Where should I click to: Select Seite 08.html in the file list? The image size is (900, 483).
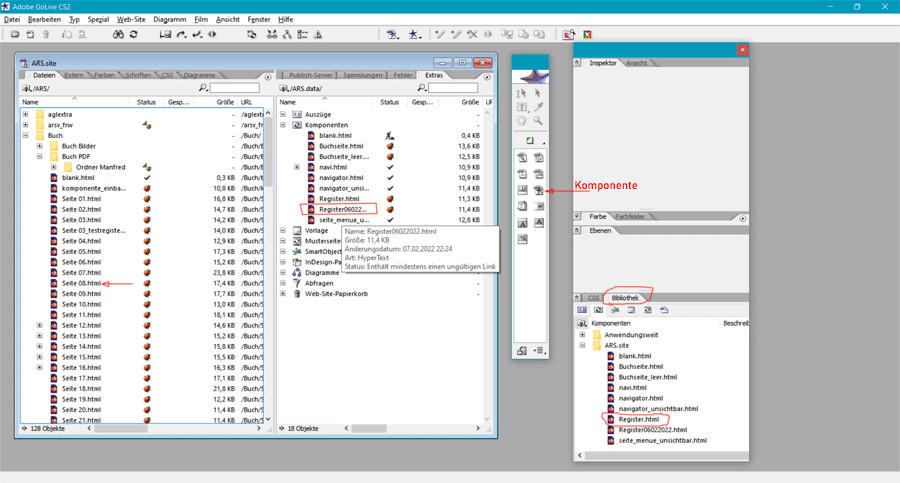click(x=81, y=283)
